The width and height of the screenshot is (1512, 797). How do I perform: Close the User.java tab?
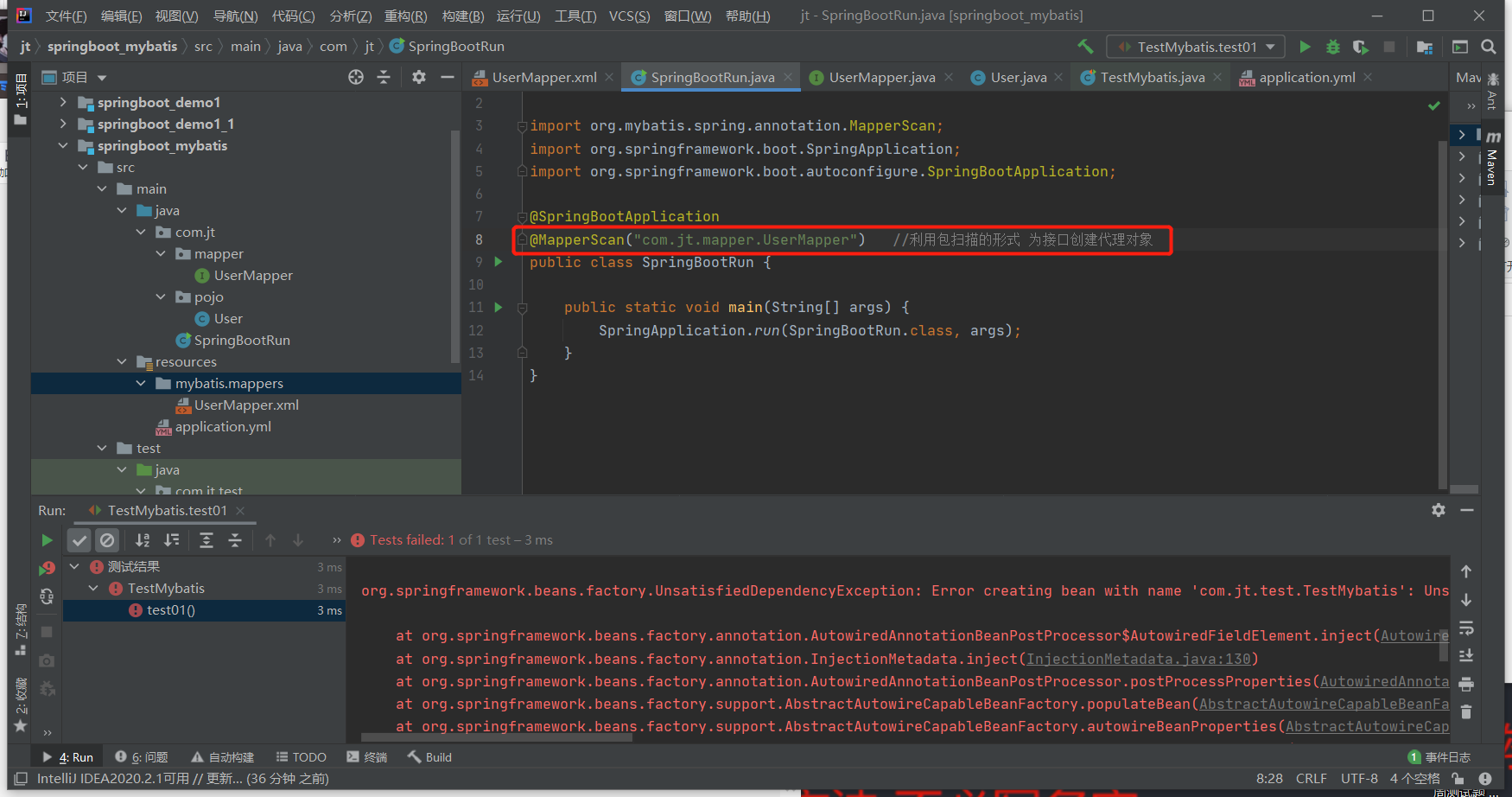(1058, 77)
